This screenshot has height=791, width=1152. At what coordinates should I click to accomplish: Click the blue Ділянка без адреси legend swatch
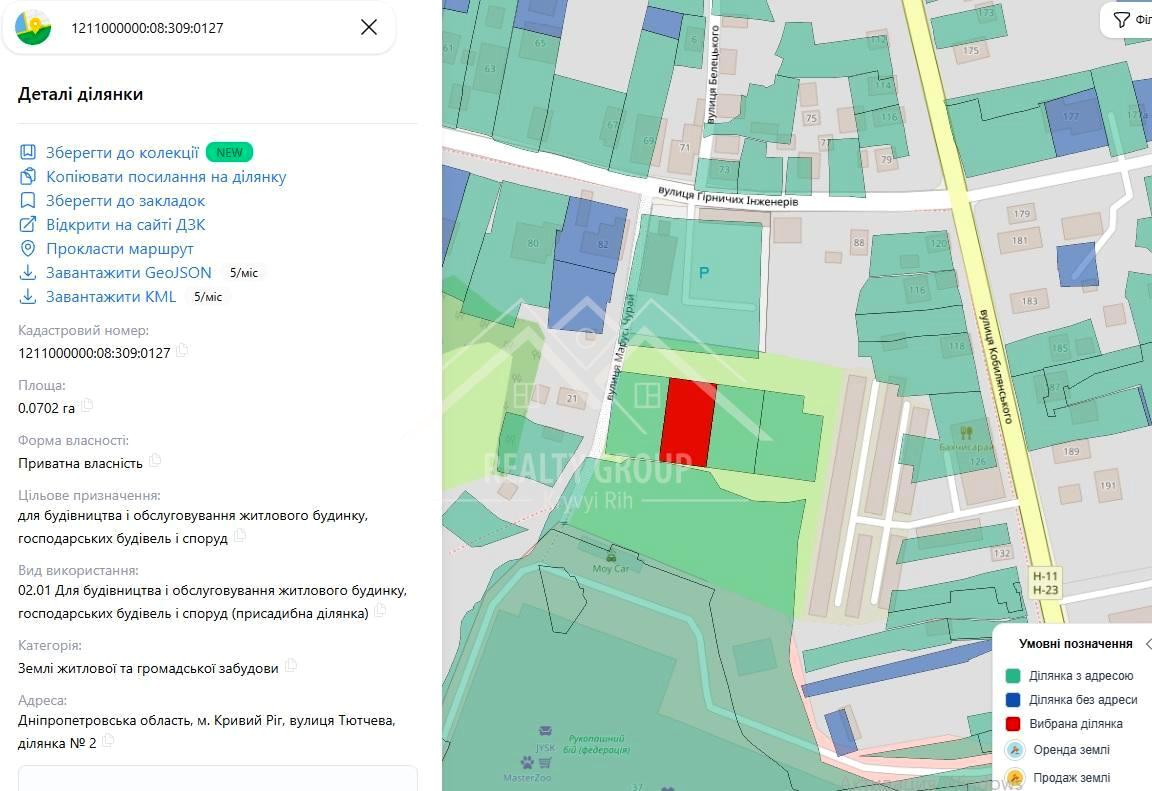click(1013, 699)
